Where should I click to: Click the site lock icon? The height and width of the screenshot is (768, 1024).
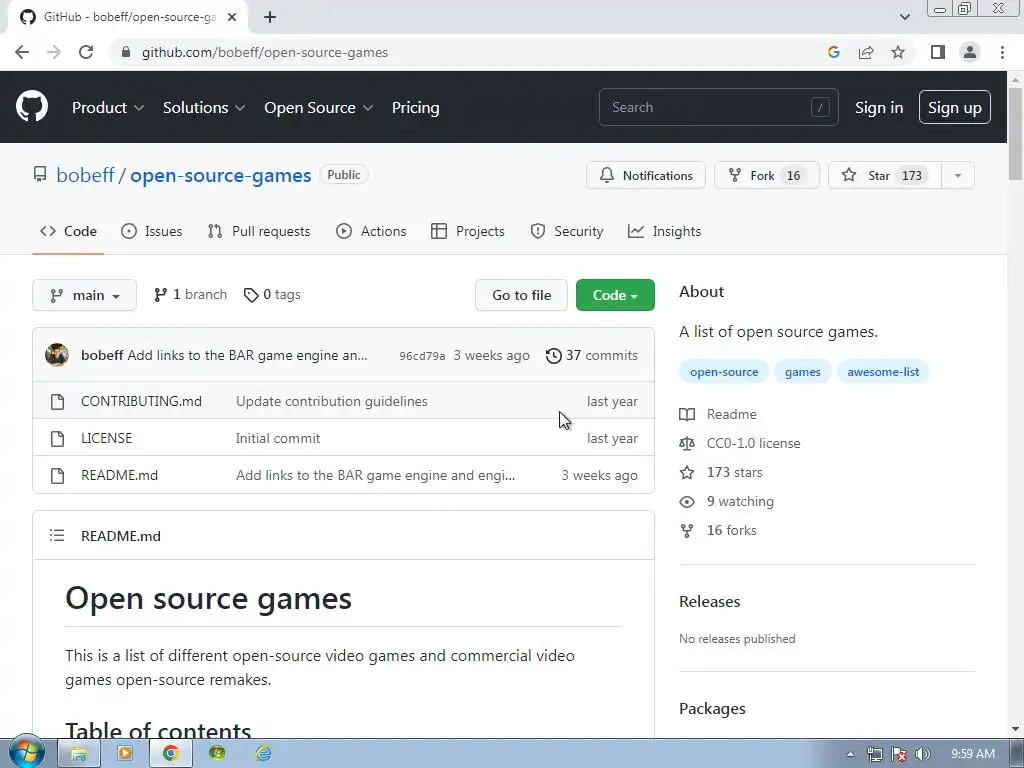[126, 52]
